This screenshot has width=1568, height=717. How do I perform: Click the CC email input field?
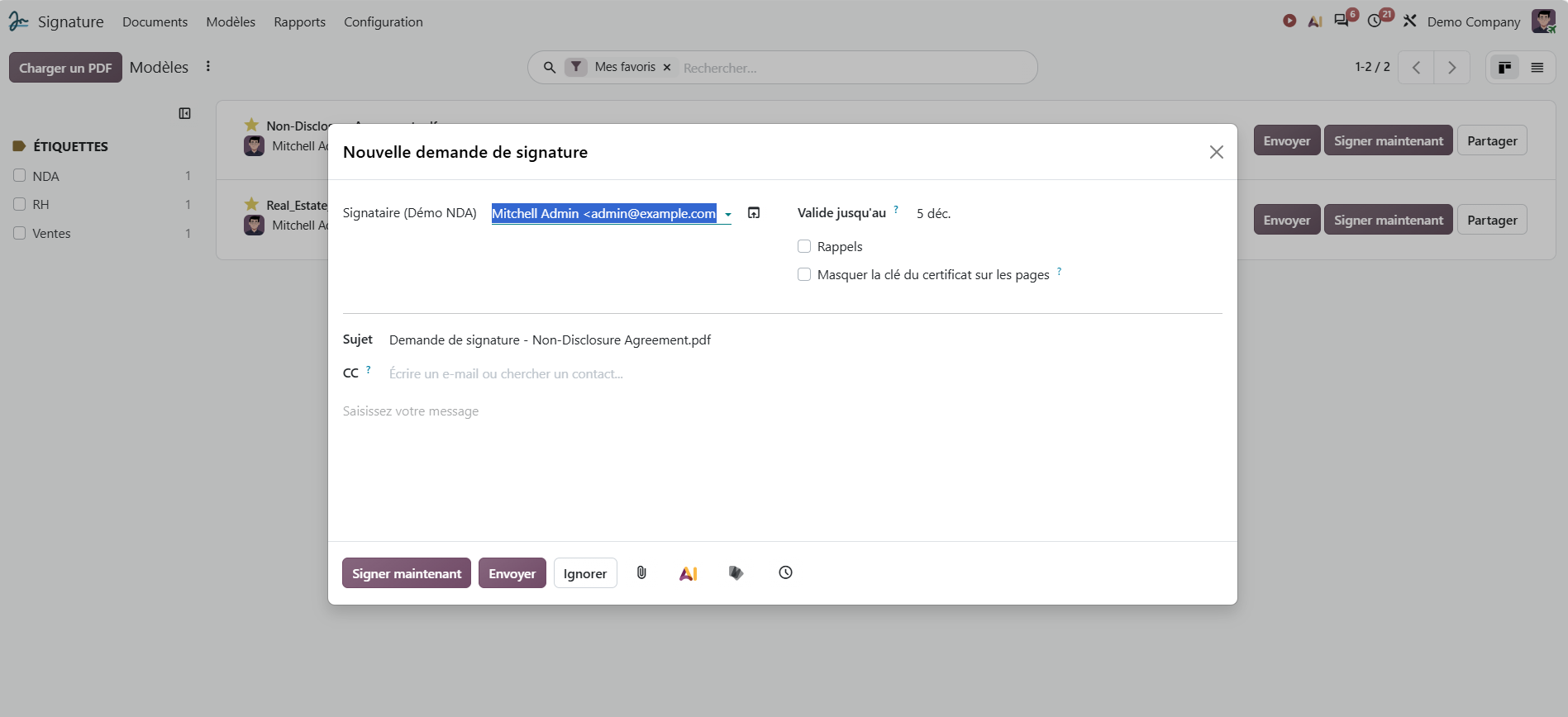[x=805, y=373]
